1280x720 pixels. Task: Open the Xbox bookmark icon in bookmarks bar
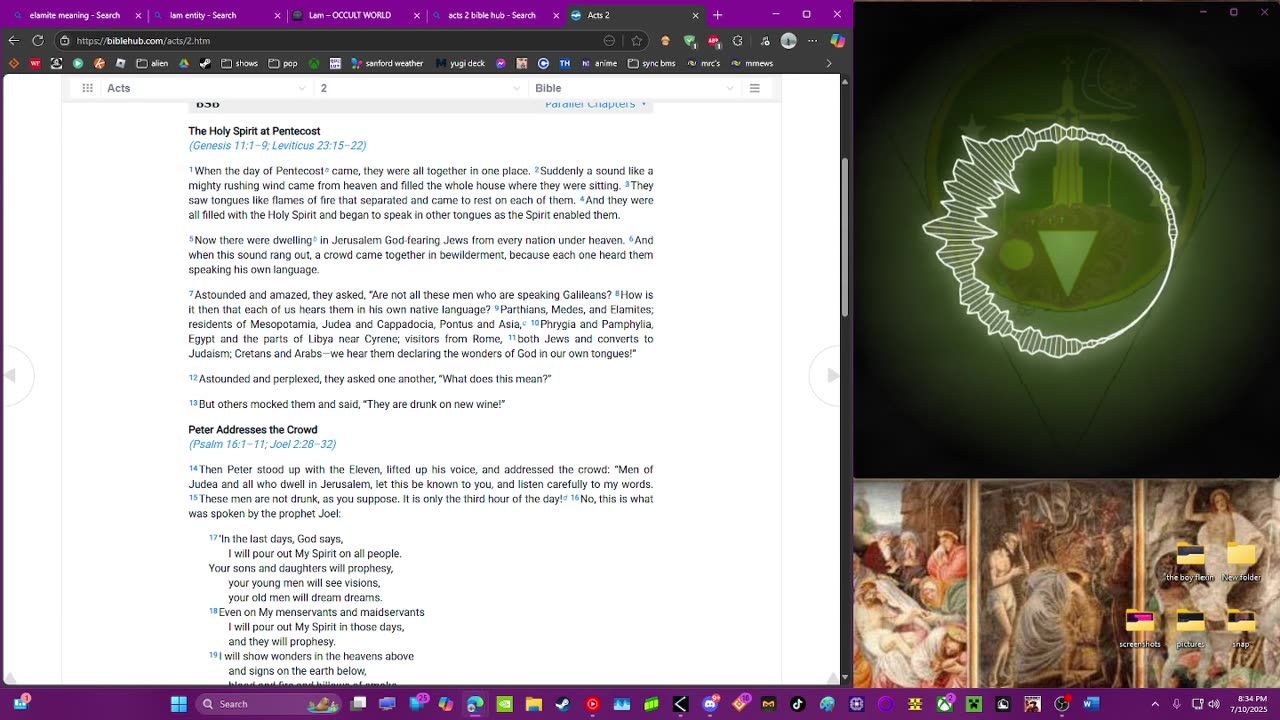click(314, 63)
